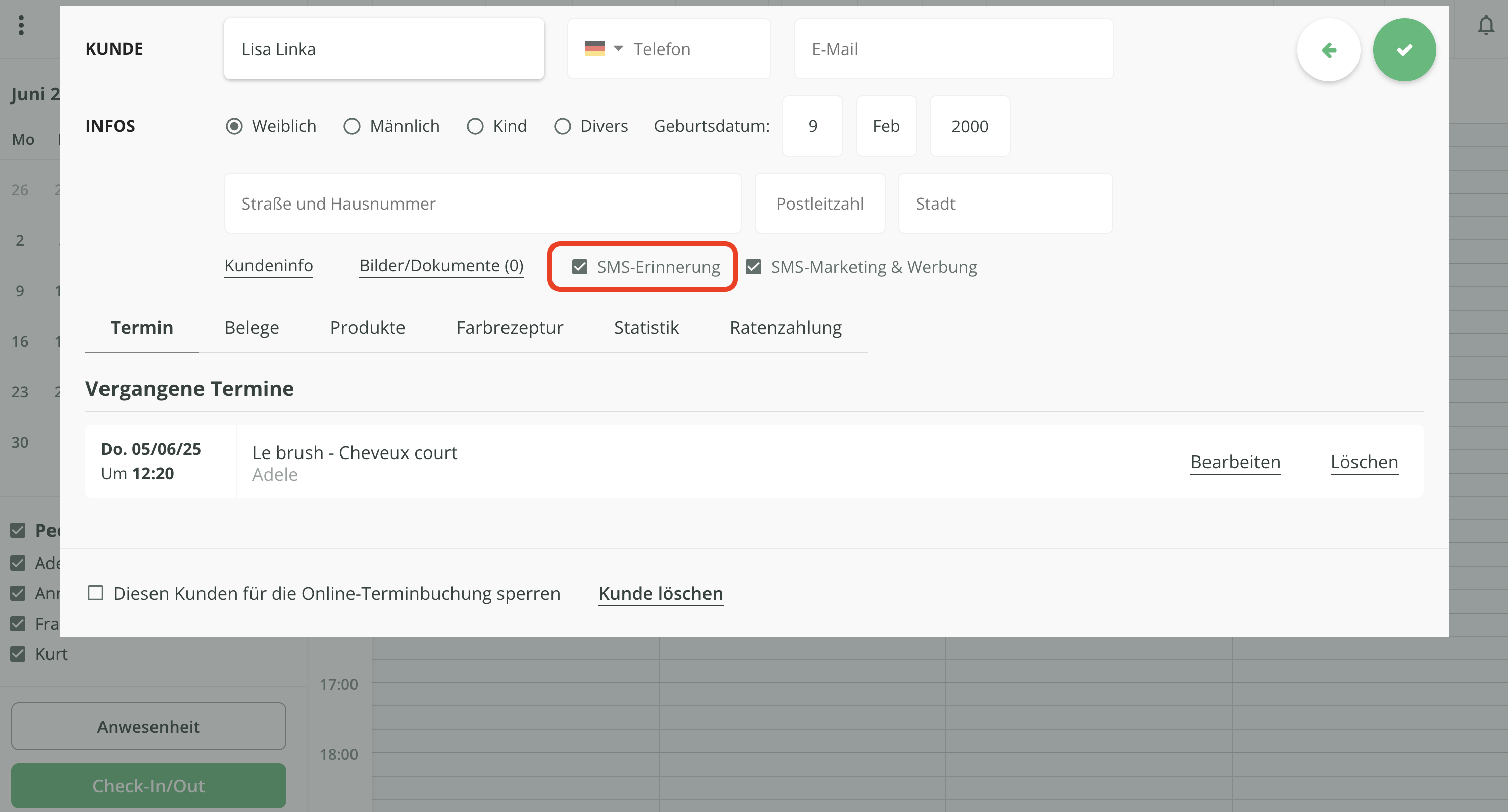This screenshot has width=1508, height=812.
Task: Enable blocking this customer from online booking
Action: [95, 593]
